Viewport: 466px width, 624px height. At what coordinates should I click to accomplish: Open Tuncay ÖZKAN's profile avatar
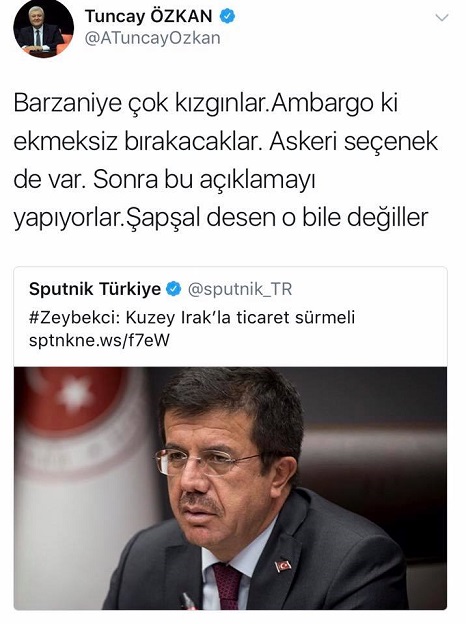click(x=43, y=28)
